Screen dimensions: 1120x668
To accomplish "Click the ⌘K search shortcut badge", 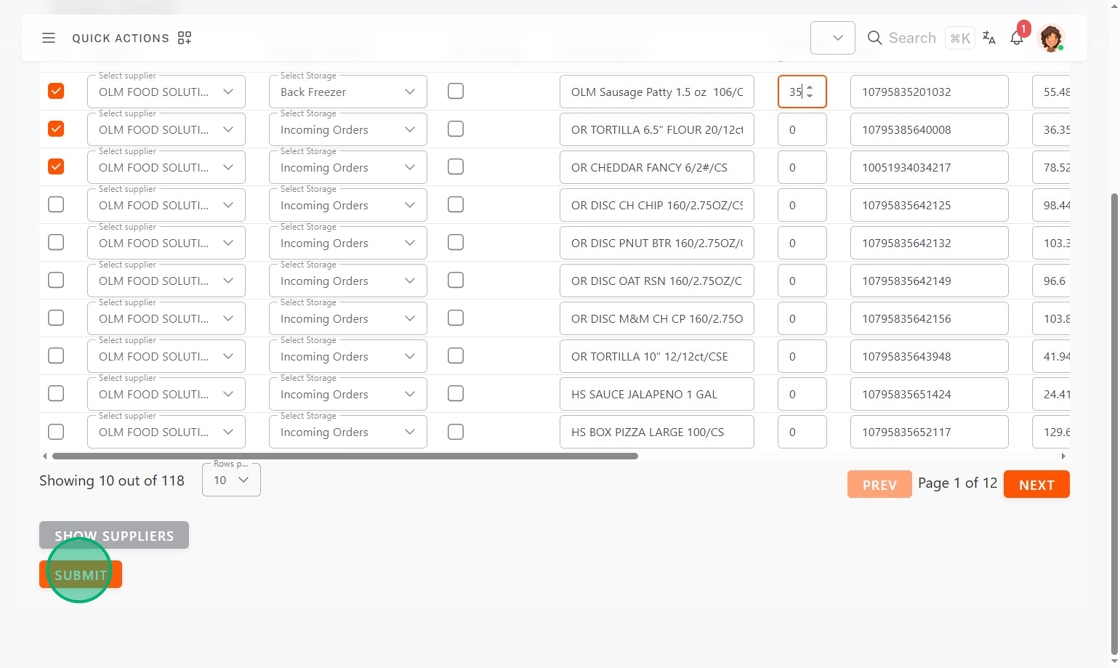I will 960,38.
